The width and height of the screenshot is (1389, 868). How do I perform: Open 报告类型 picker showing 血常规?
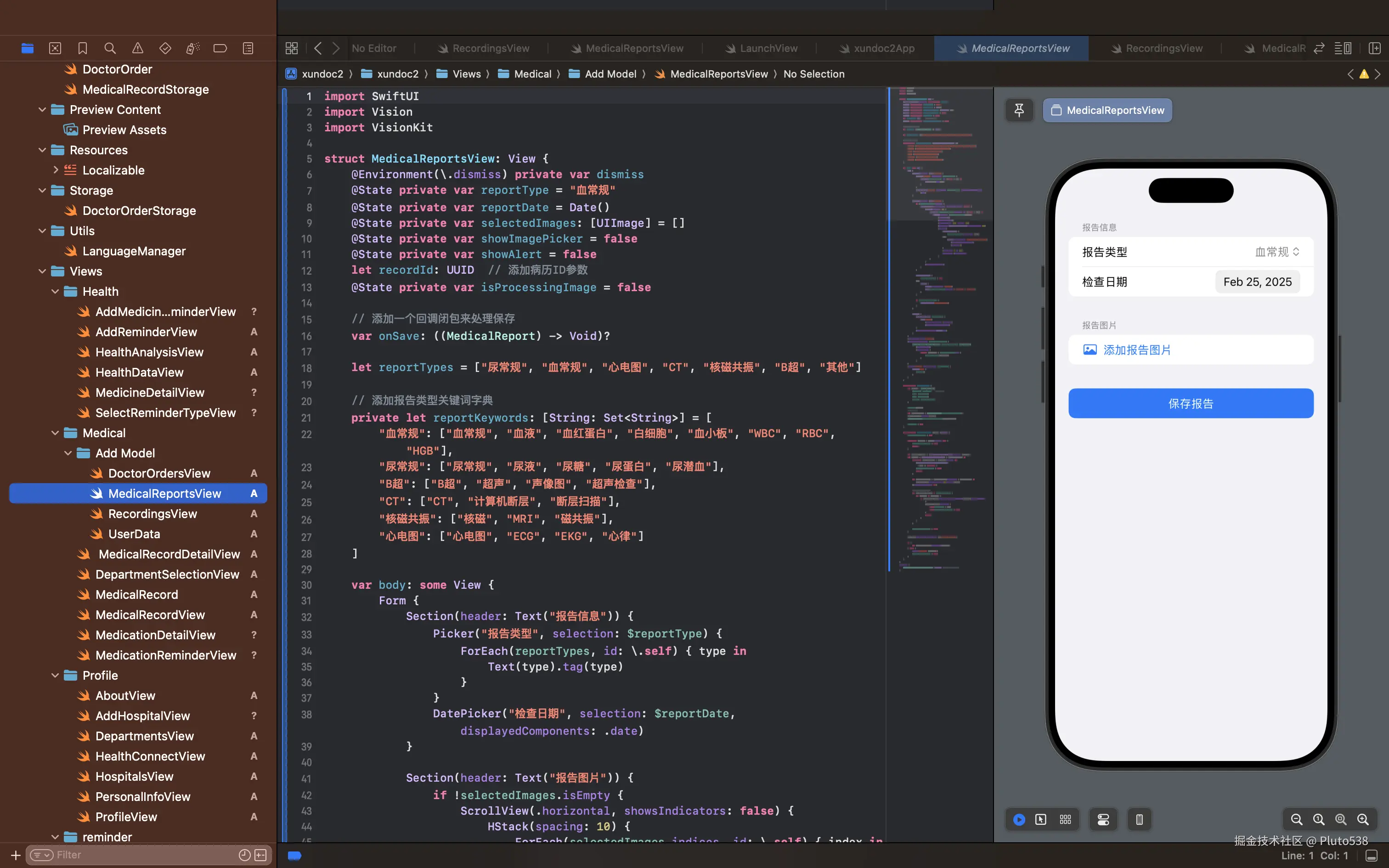click(1276, 252)
